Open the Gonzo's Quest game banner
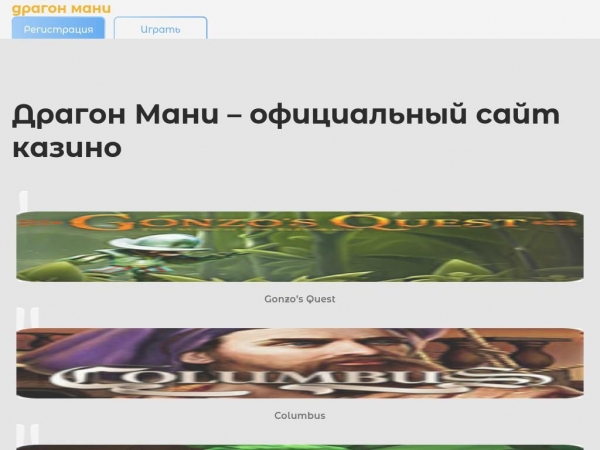Viewport: 600px width, 450px height. (300, 246)
